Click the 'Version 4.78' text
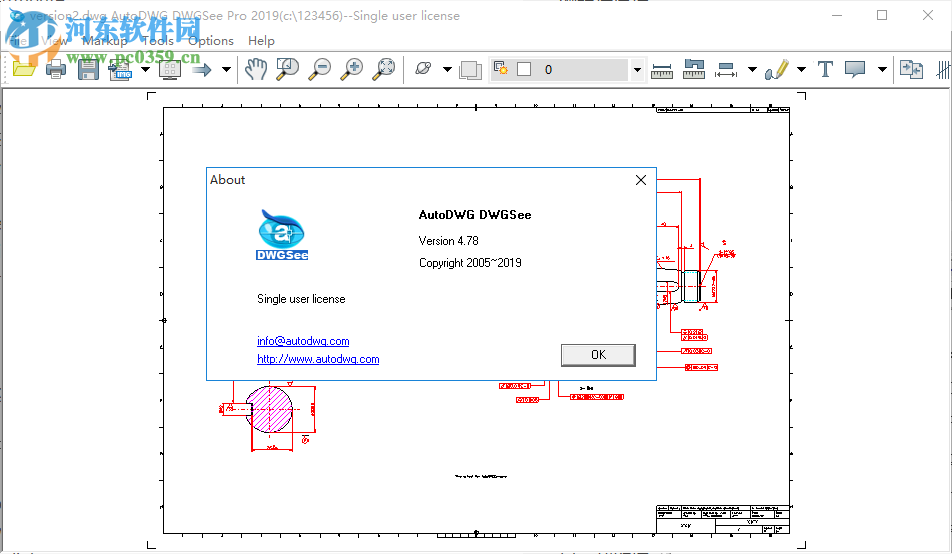Image resolution: width=952 pixels, height=554 pixels. pyautogui.click(x=449, y=241)
